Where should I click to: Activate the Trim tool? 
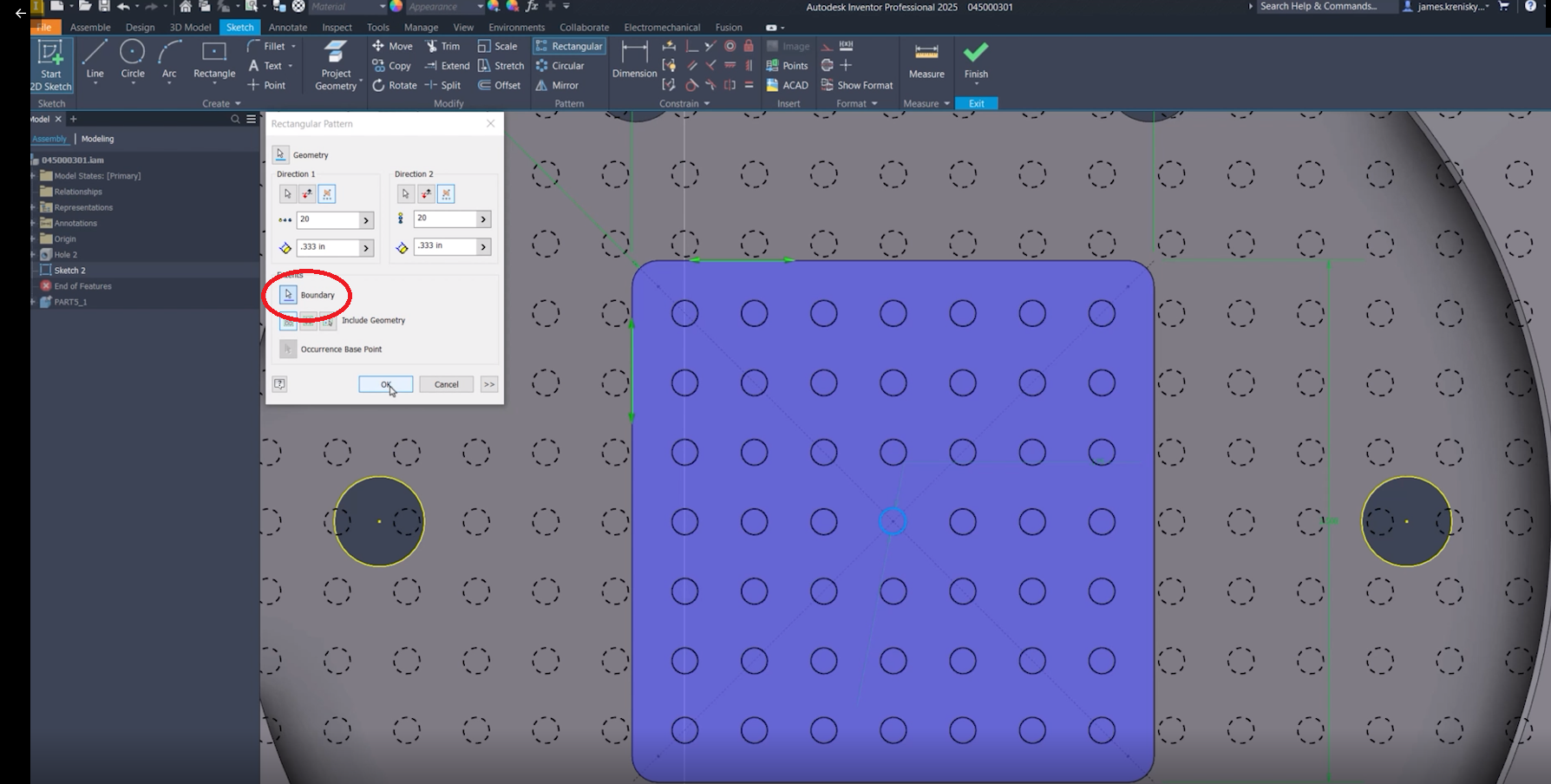click(x=442, y=46)
